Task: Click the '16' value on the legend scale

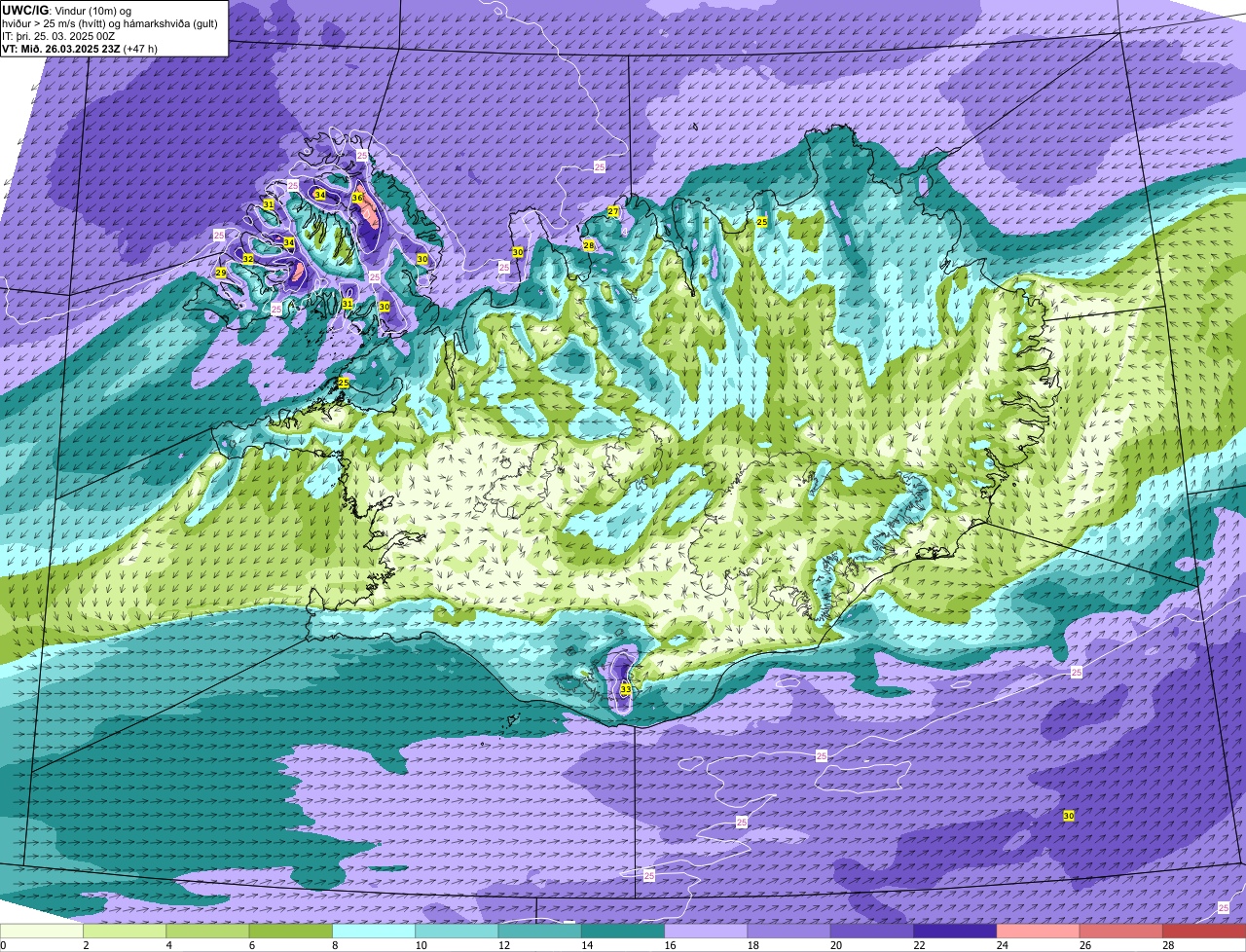Action: click(x=669, y=945)
